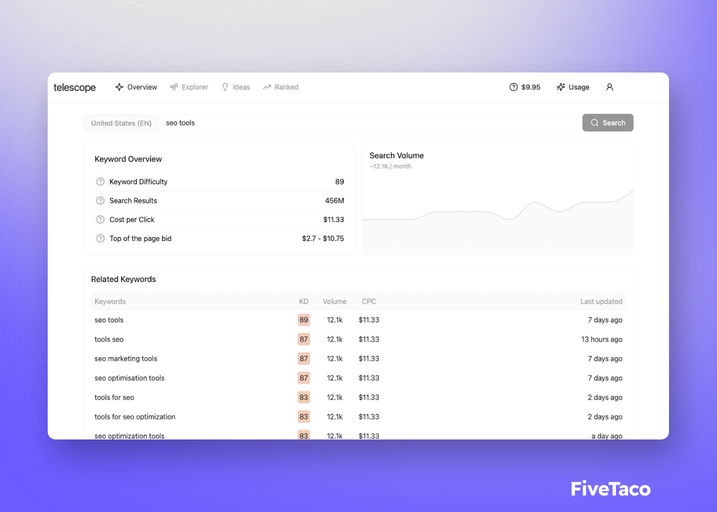This screenshot has height=512, width=717.
Task: Click the Cost per Click help icon
Action: (100, 219)
